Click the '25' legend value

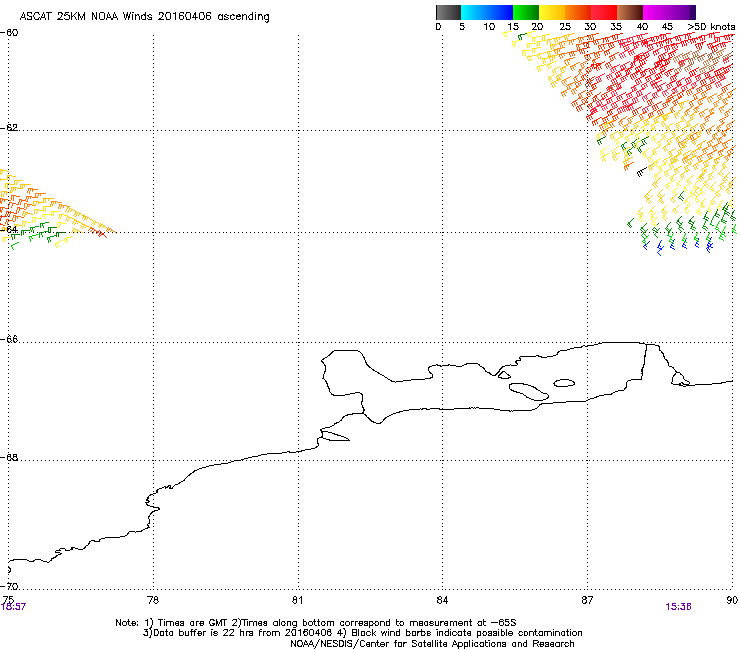pos(564,27)
